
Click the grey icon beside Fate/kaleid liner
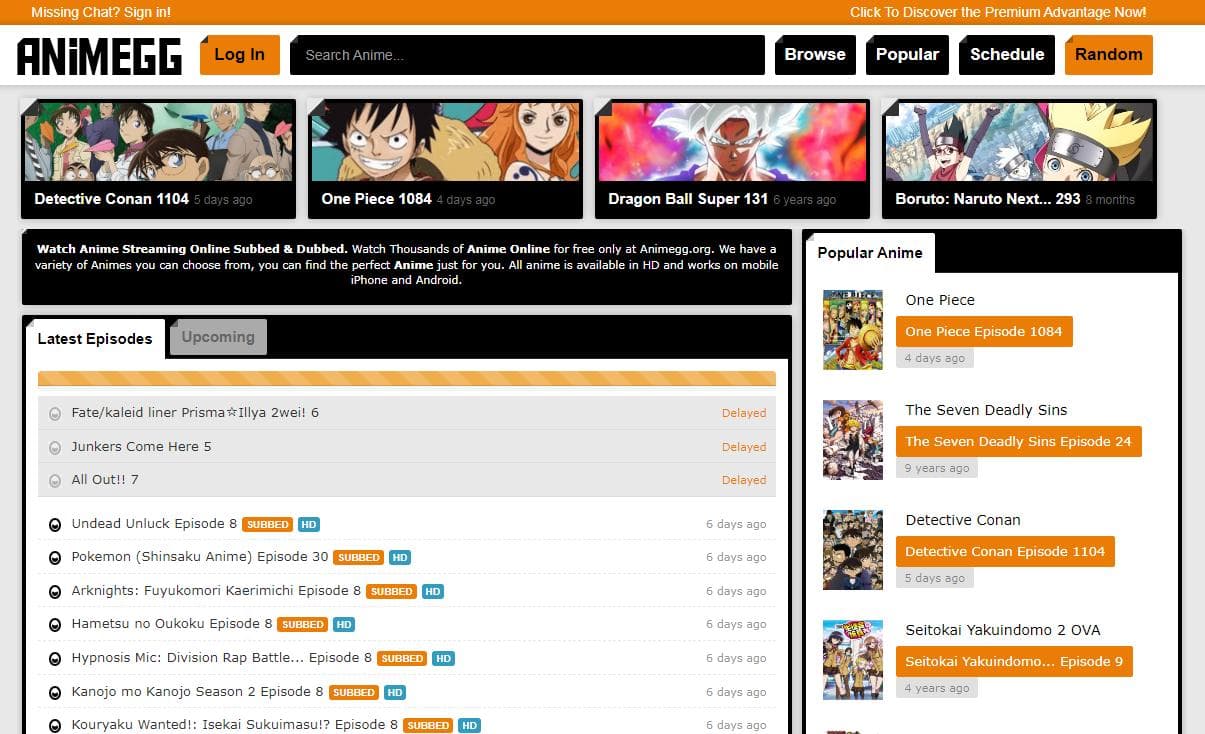click(x=55, y=413)
